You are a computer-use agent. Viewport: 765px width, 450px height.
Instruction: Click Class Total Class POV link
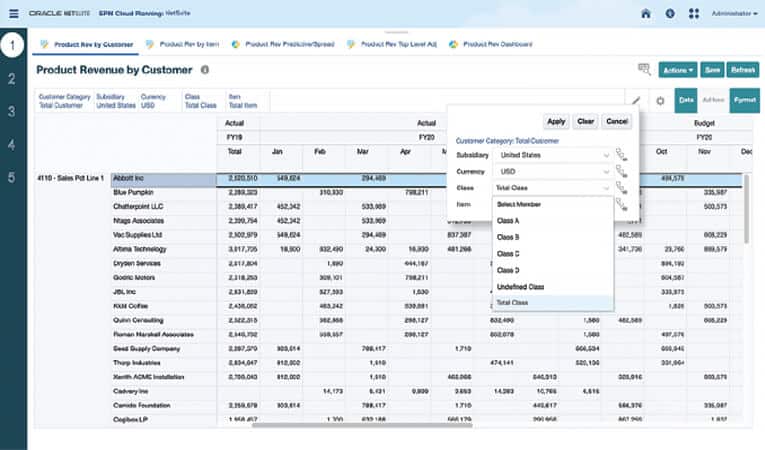click(x=201, y=101)
